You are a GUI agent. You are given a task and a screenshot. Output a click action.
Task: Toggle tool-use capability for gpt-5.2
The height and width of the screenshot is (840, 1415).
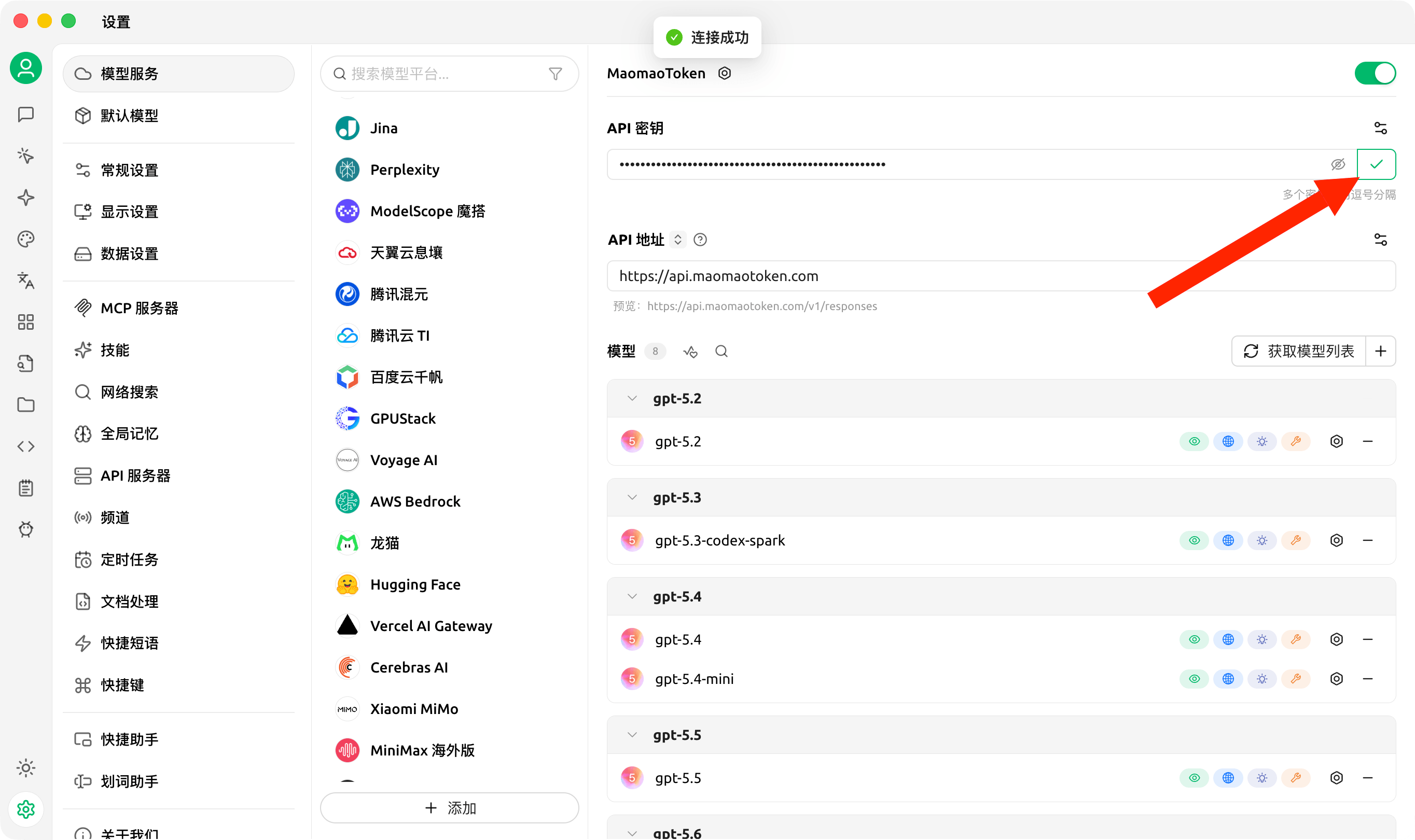1296,441
